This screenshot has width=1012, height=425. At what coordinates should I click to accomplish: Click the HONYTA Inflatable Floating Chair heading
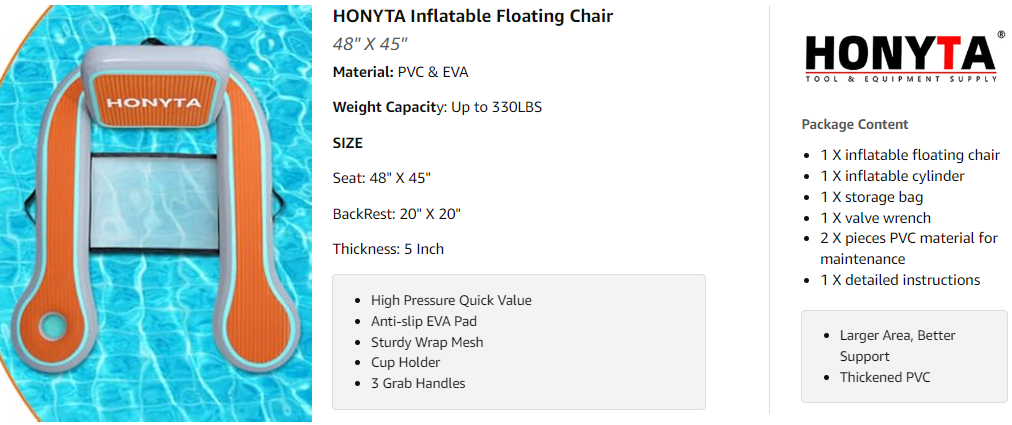472,16
